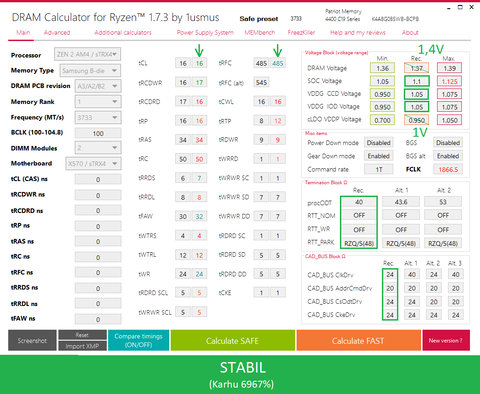Open the FreezKiller tab

[301, 32]
